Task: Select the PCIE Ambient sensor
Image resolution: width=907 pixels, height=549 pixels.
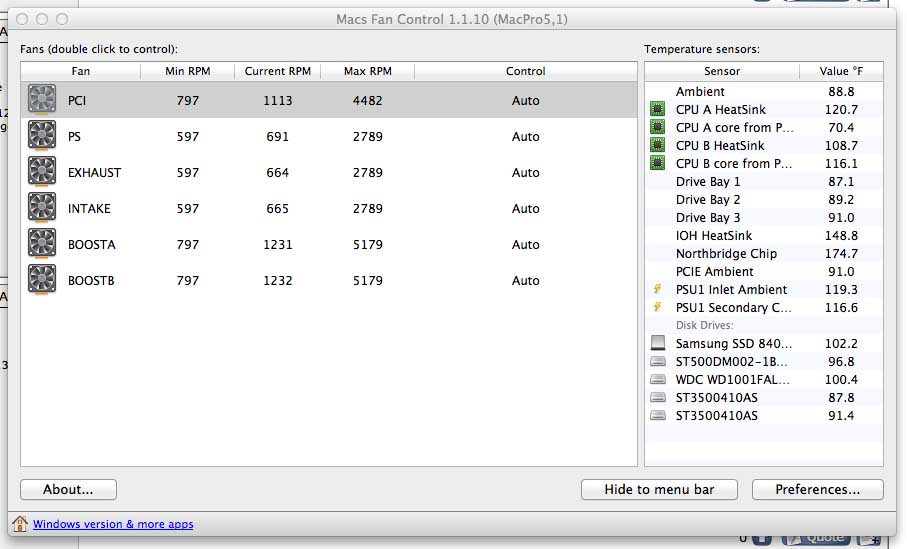Action: [x=764, y=271]
